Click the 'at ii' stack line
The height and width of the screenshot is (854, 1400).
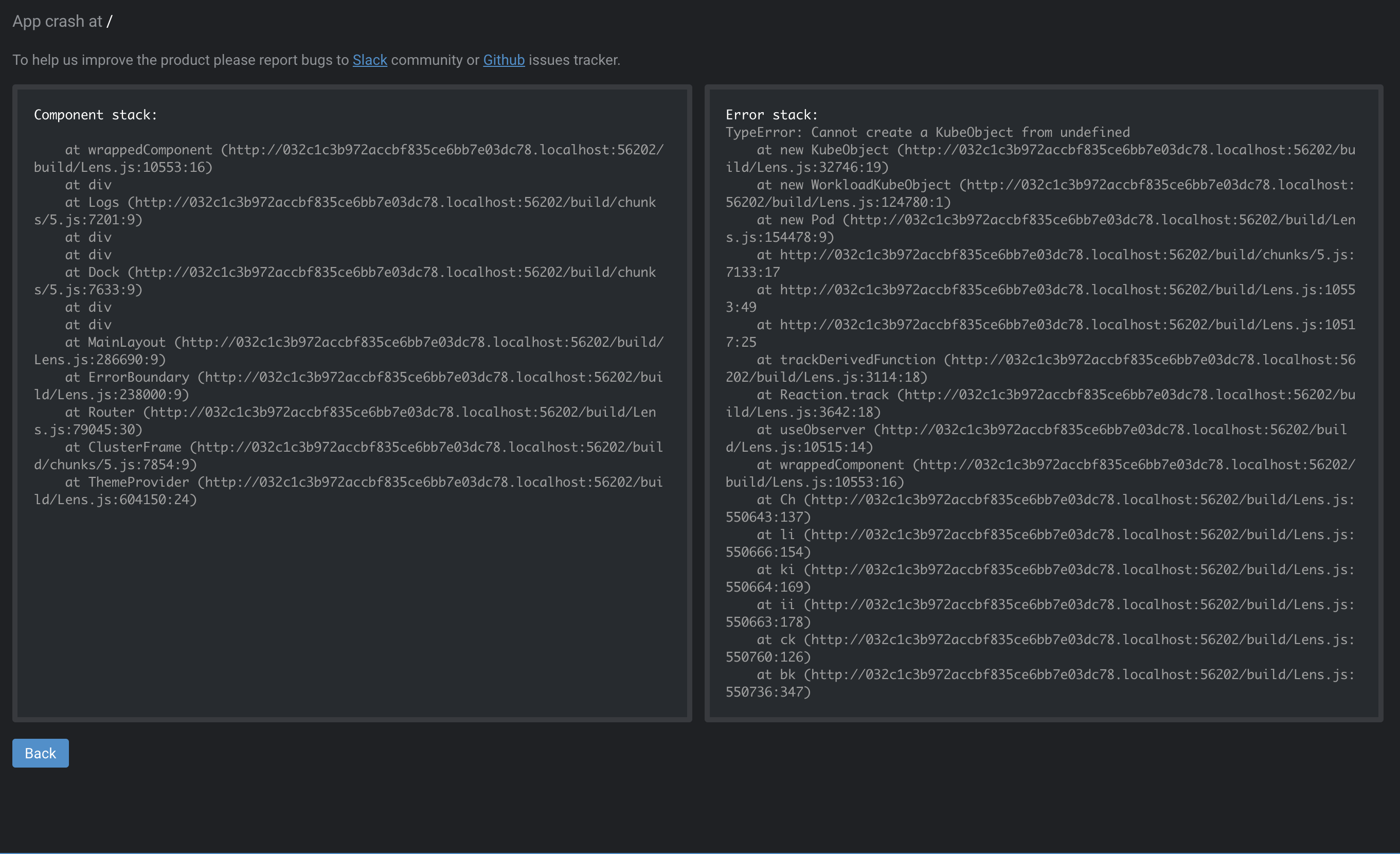[1040, 613]
